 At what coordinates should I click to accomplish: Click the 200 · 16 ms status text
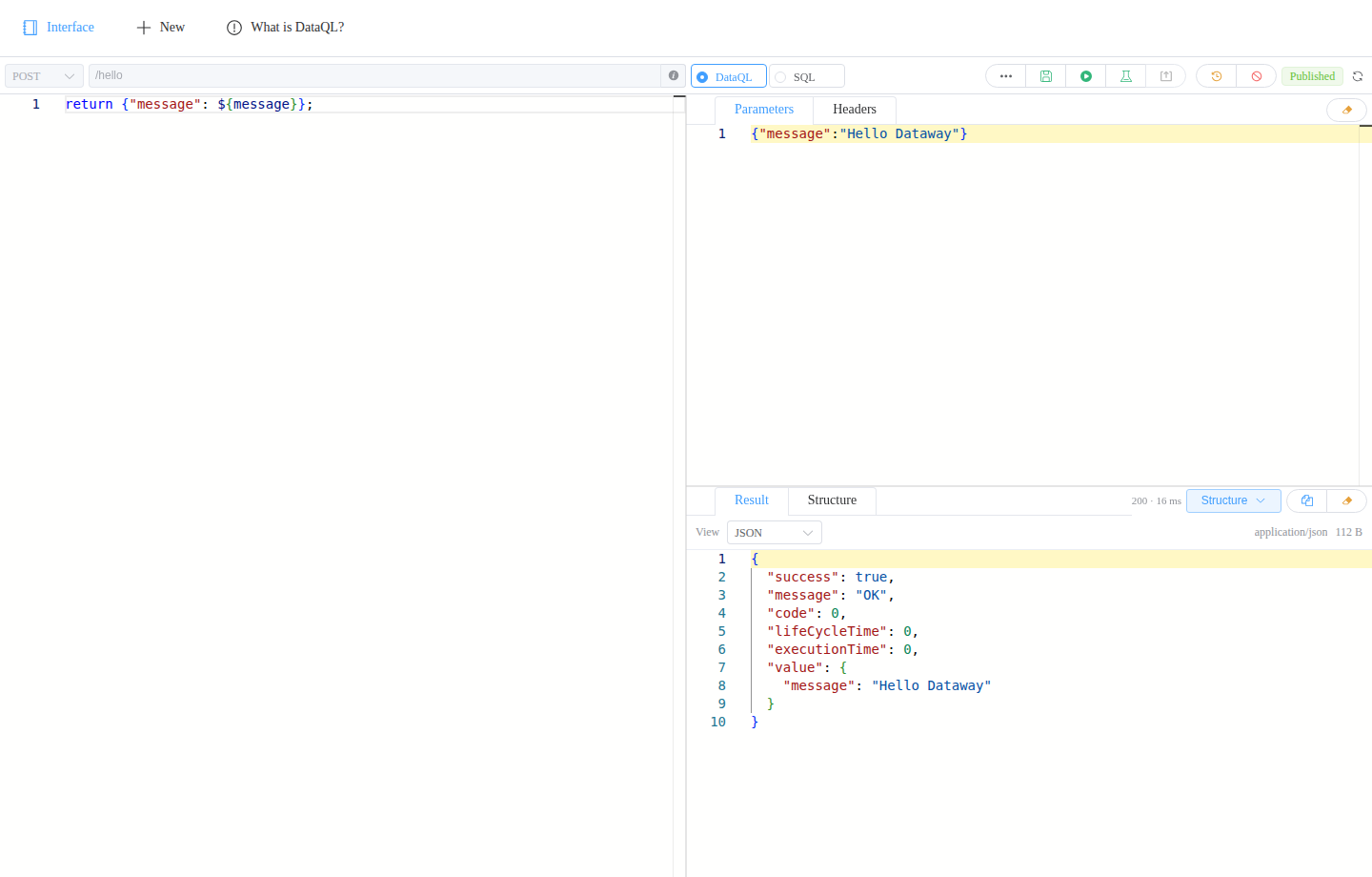[x=1156, y=501]
